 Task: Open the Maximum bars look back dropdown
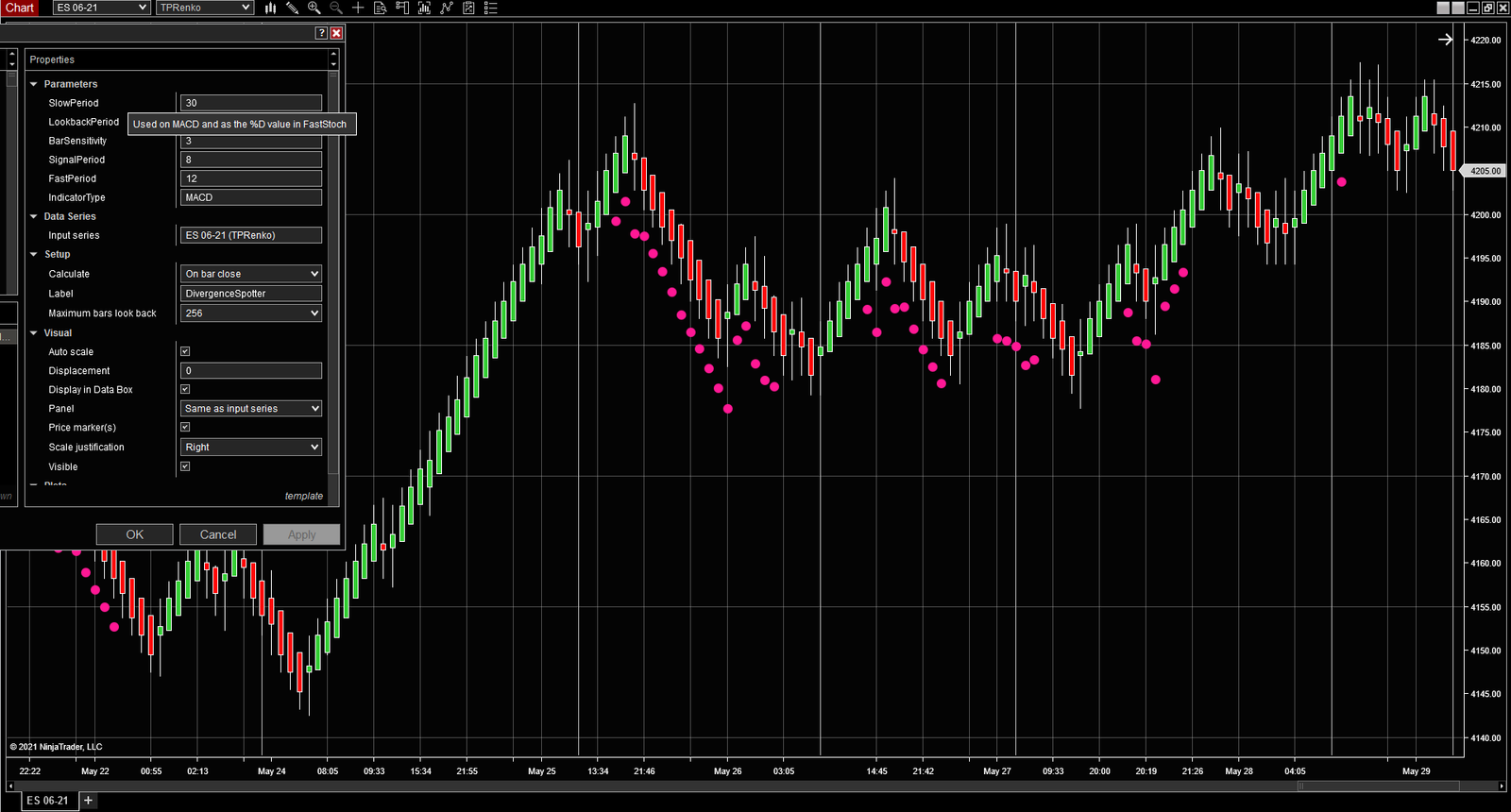[x=250, y=313]
